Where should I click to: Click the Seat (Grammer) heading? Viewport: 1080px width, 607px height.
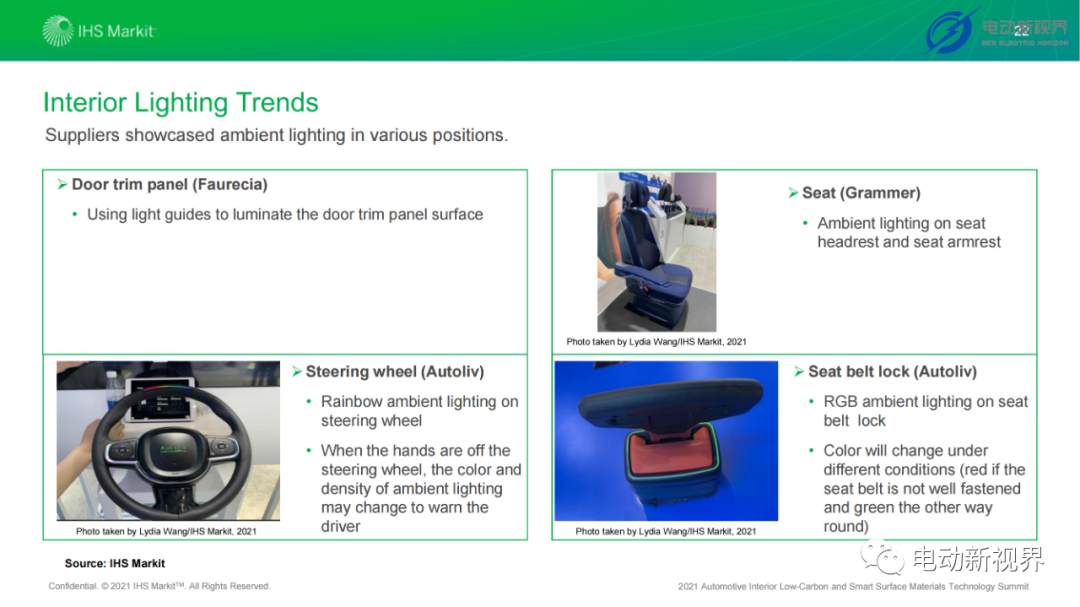tap(861, 193)
